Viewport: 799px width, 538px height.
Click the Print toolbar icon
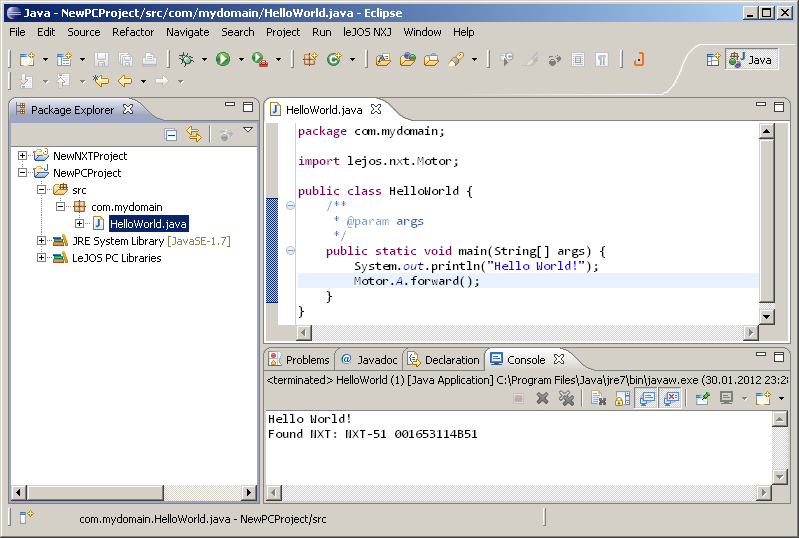(x=149, y=60)
